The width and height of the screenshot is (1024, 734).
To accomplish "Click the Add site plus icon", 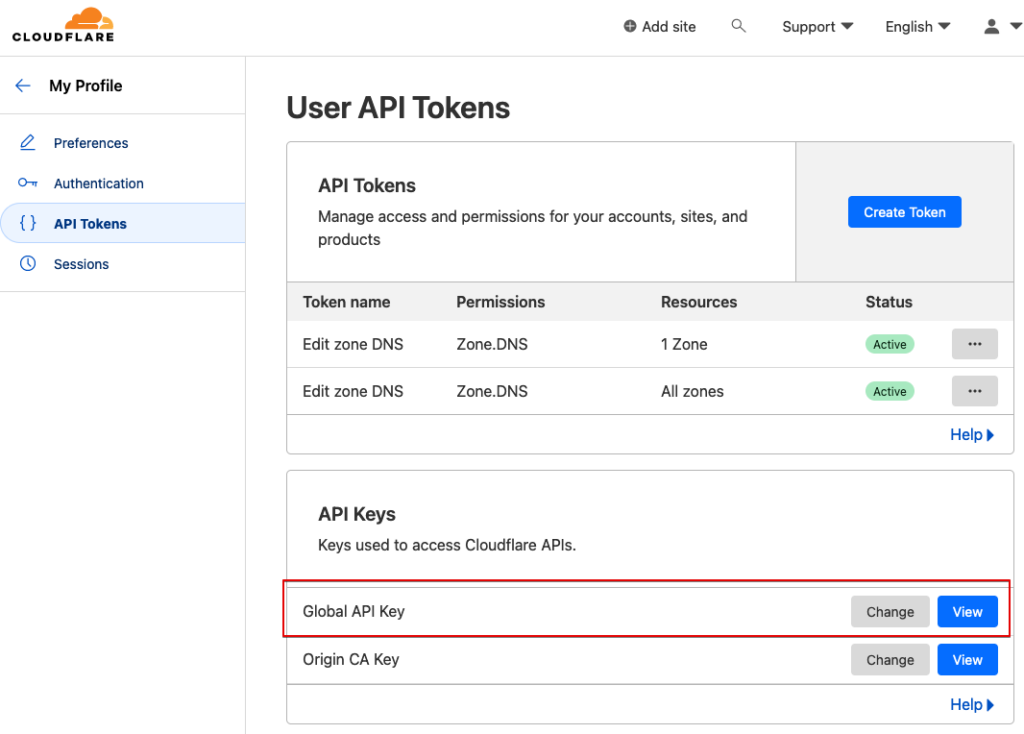I will tap(630, 26).
